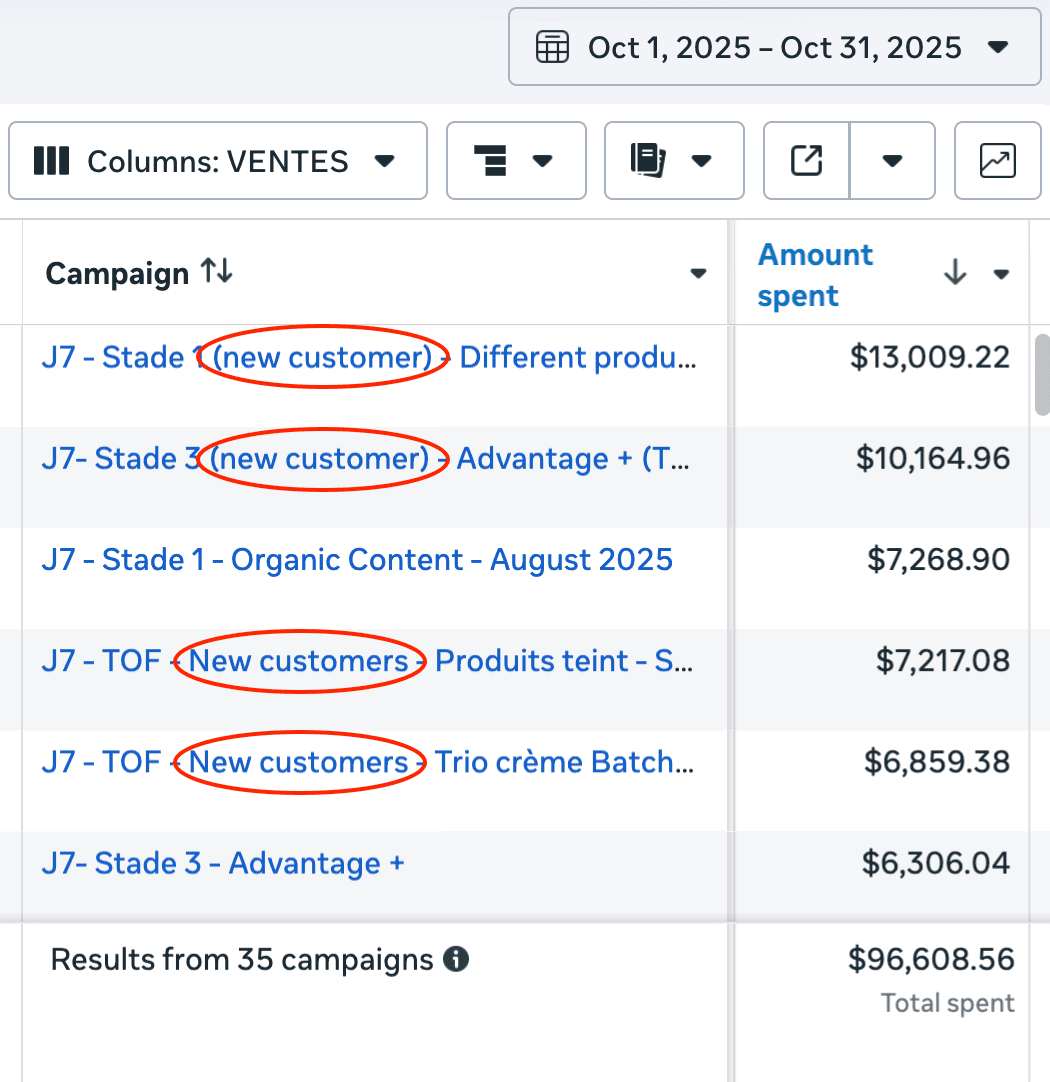Click the export icon button

click(x=806, y=161)
